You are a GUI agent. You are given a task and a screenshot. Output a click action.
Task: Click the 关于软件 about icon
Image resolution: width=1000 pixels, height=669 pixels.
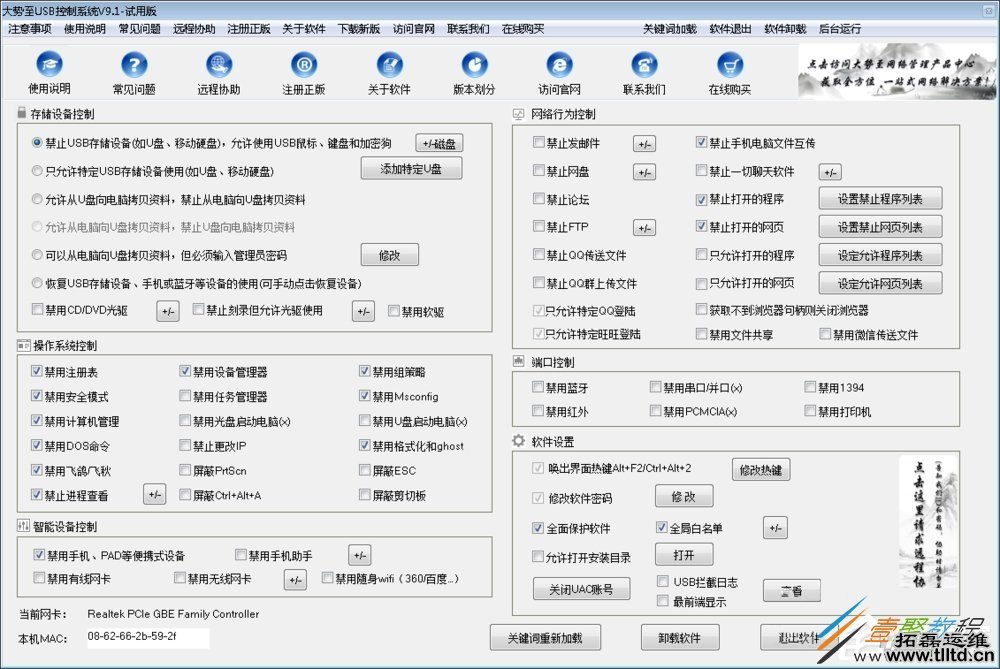point(390,70)
